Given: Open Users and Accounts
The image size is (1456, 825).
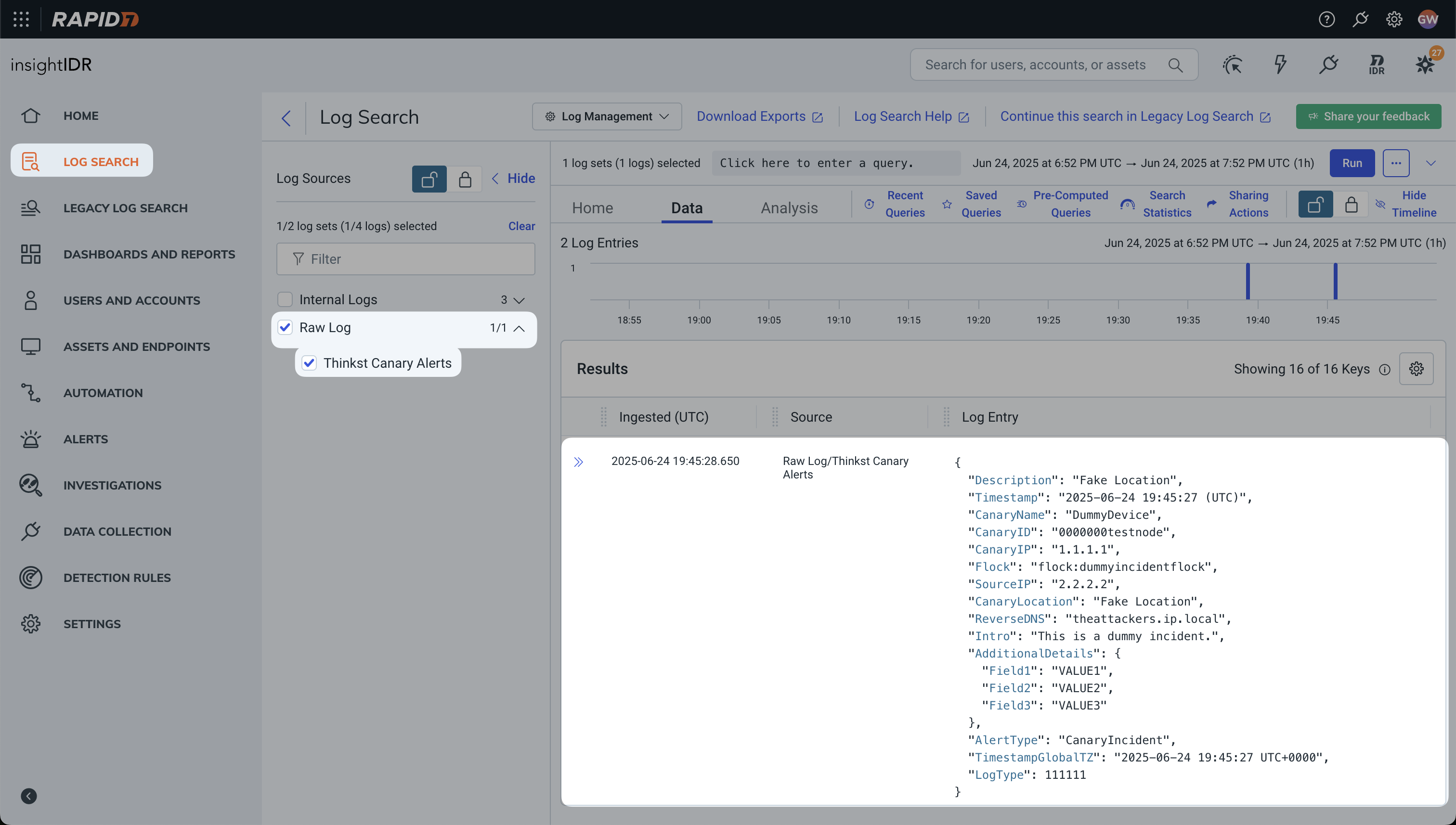Looking at the screenshot, I should click(131, 301).
